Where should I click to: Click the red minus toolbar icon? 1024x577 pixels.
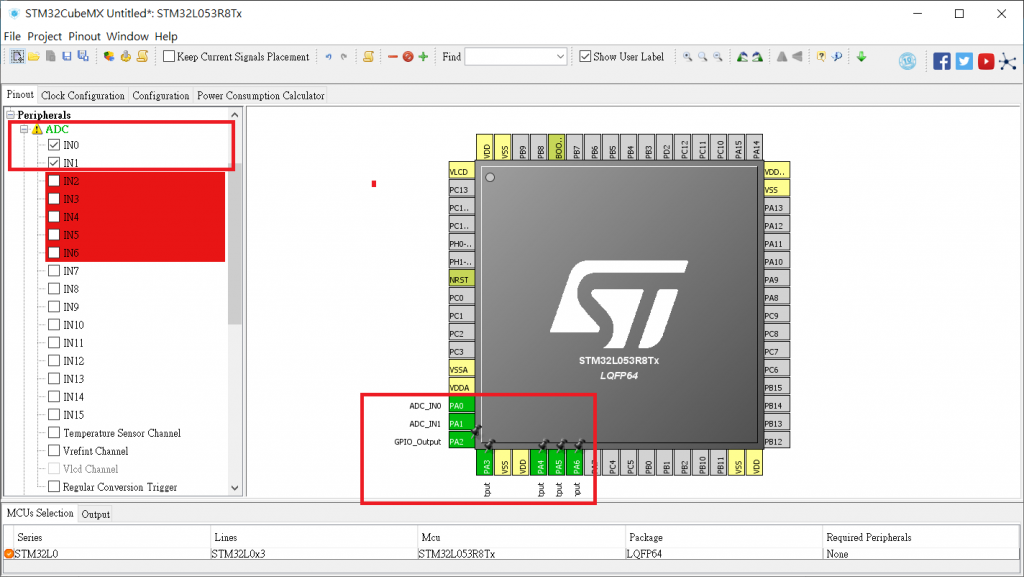point(392,57)
